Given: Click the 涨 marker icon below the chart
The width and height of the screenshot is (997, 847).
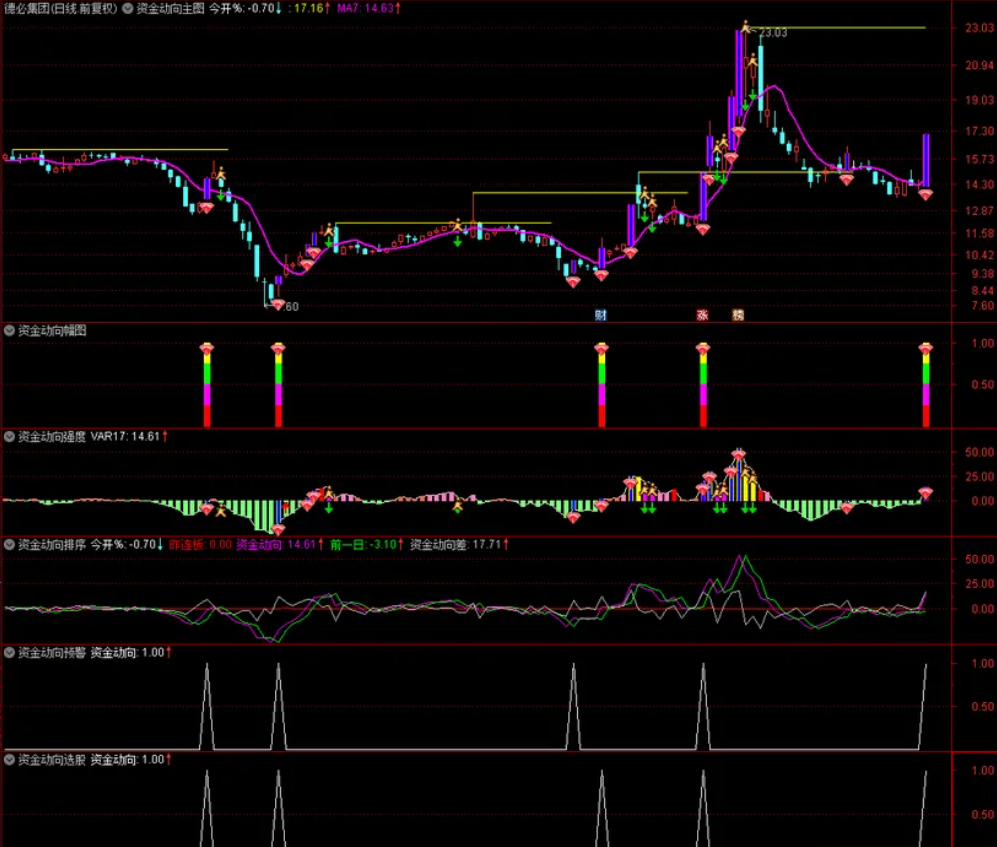Looking at the screenshot, I should 702,315.
